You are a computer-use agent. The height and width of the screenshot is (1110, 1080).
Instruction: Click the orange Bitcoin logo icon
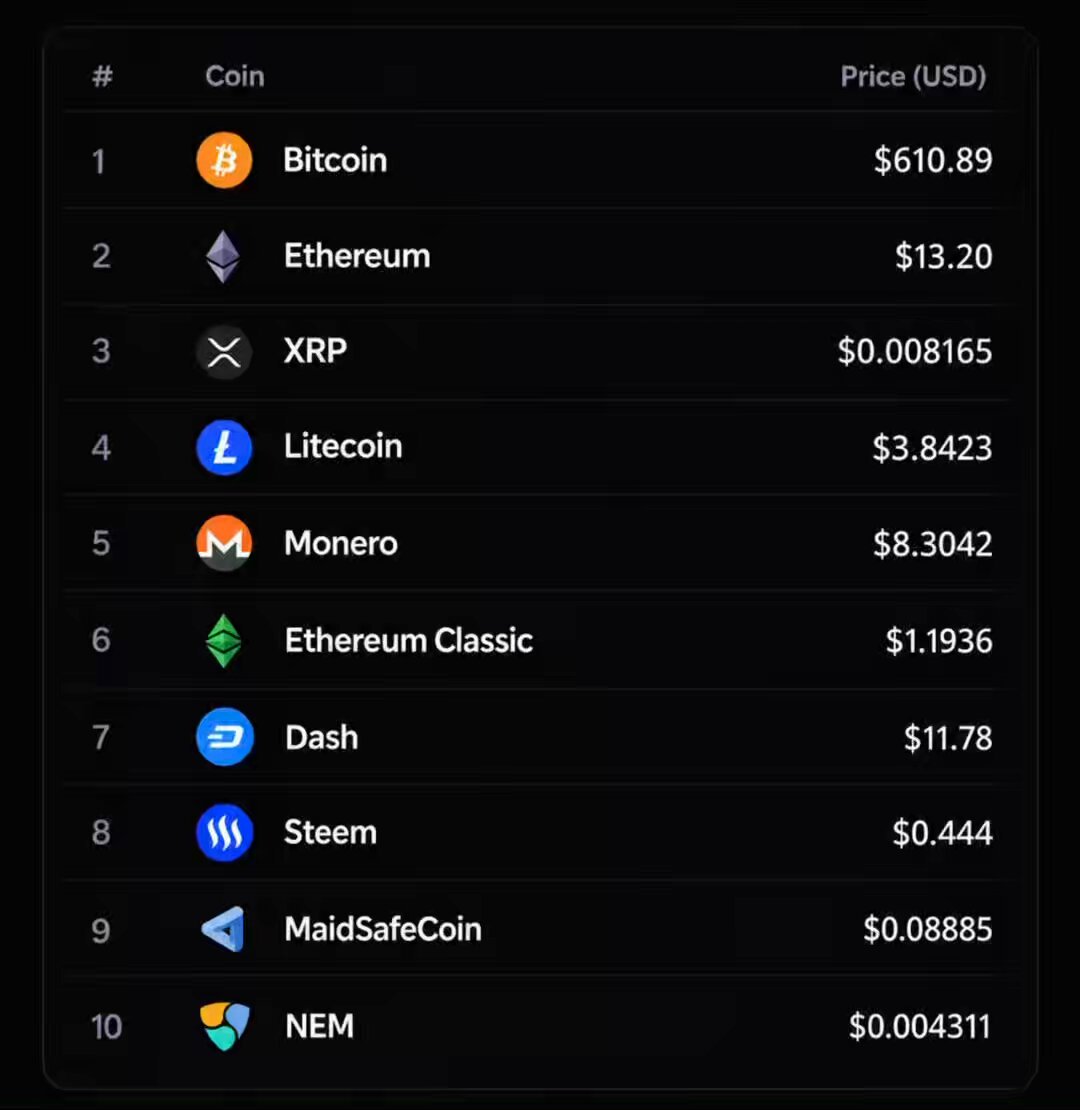(224, 160)
